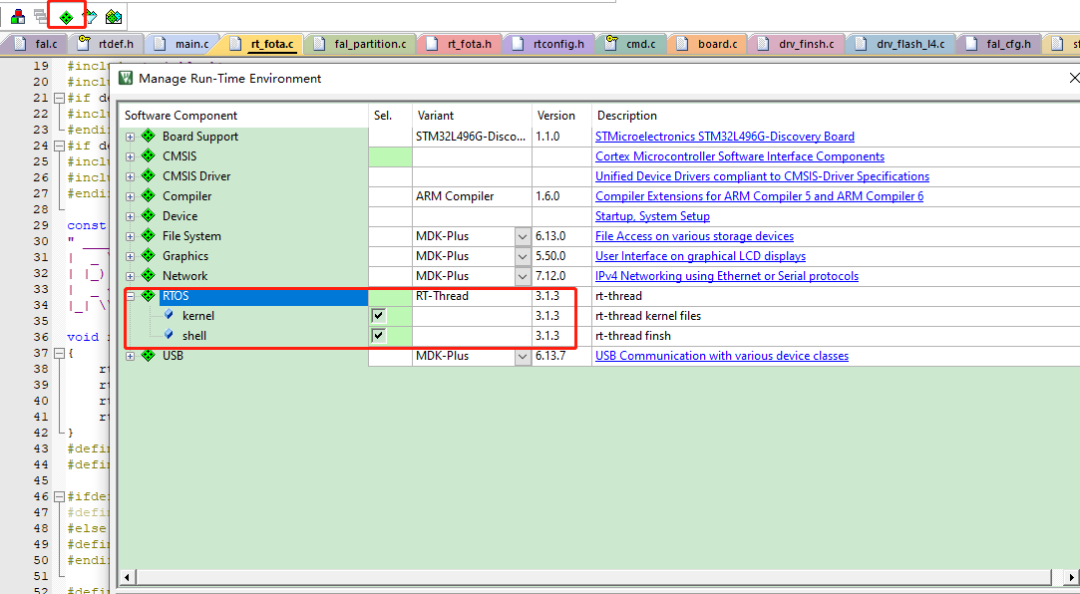Click the Board Support component diamond icon
This screenshot has height=594, width=1080.
point(148,136)
